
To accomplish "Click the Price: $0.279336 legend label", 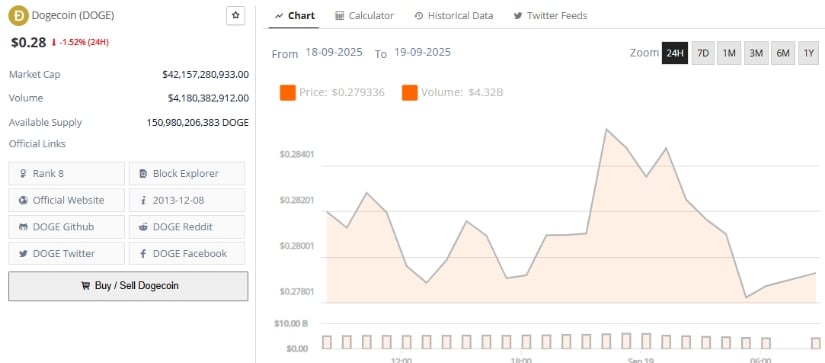I will (342, 93).
